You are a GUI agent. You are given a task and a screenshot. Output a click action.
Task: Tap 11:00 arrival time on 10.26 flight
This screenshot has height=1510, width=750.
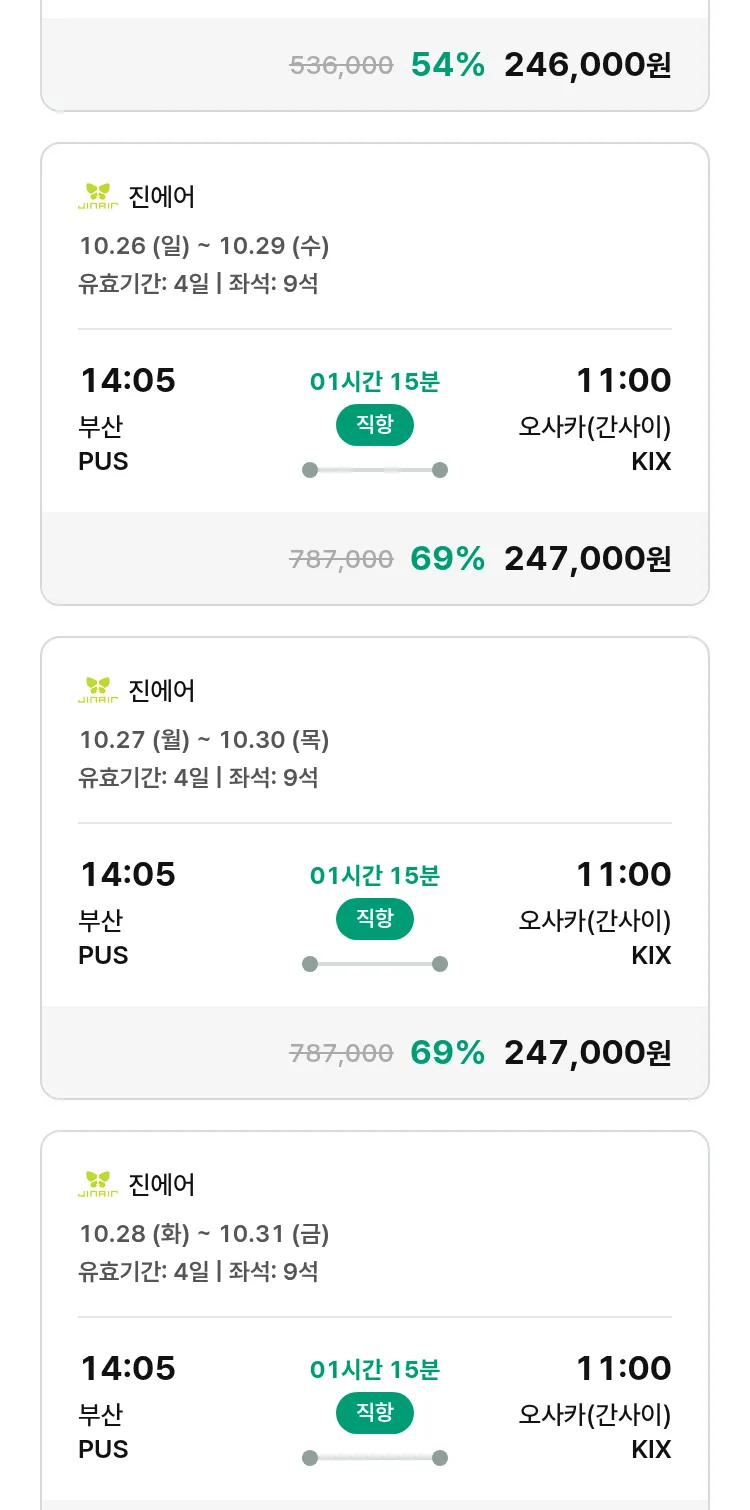coord(623,380)
